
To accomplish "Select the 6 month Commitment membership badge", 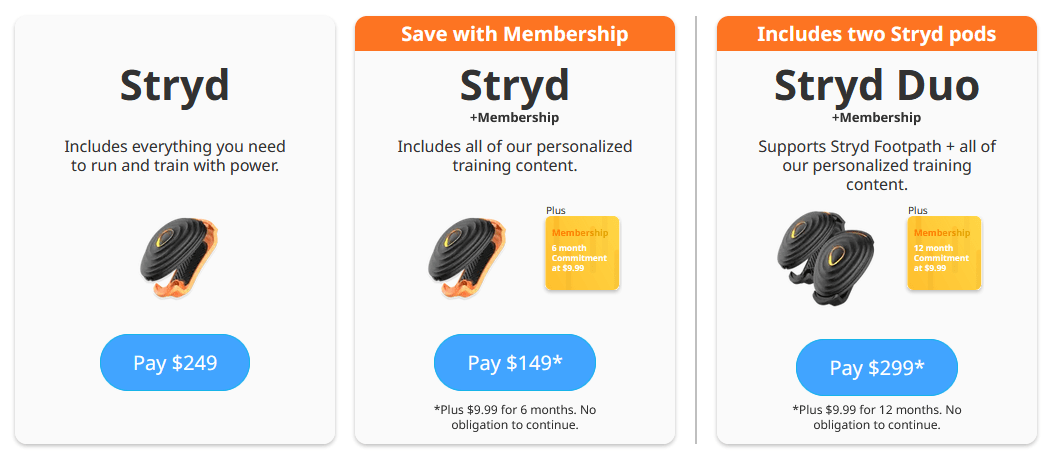I will (x=583, y=253).
